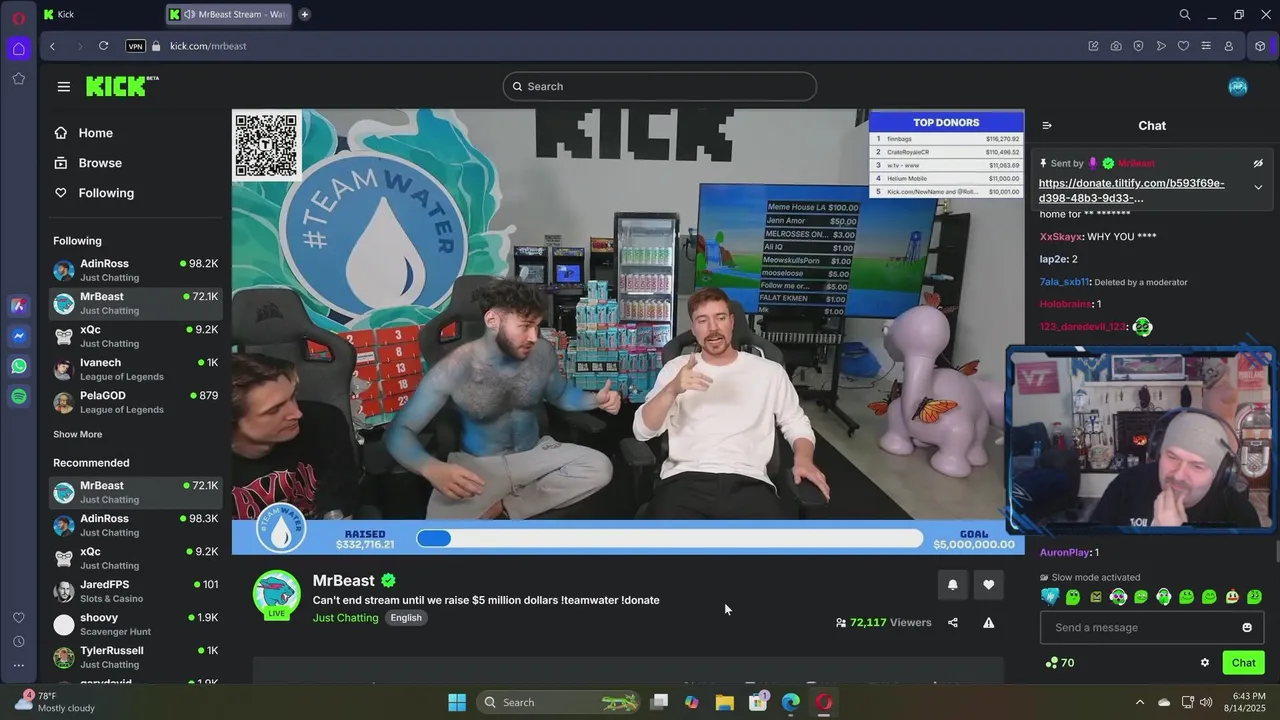Screen dimensions: 1280x720
Task: Open Microsoft Edge from the taskbar
Action: 790,702
